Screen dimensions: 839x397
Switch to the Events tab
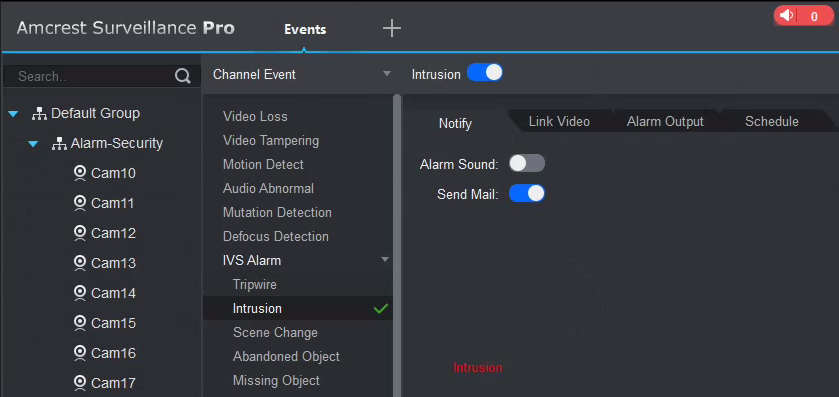[x=305, y=29]
